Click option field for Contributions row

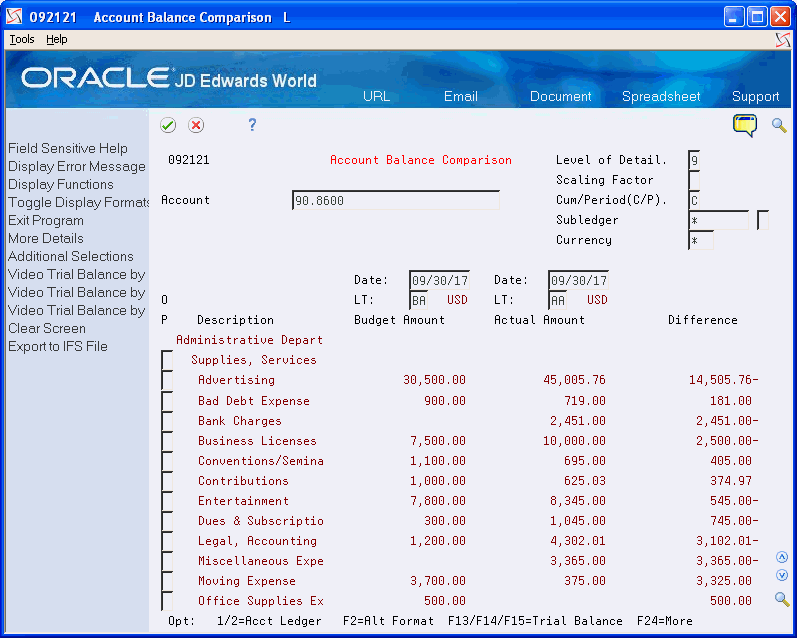pos(167,481)
